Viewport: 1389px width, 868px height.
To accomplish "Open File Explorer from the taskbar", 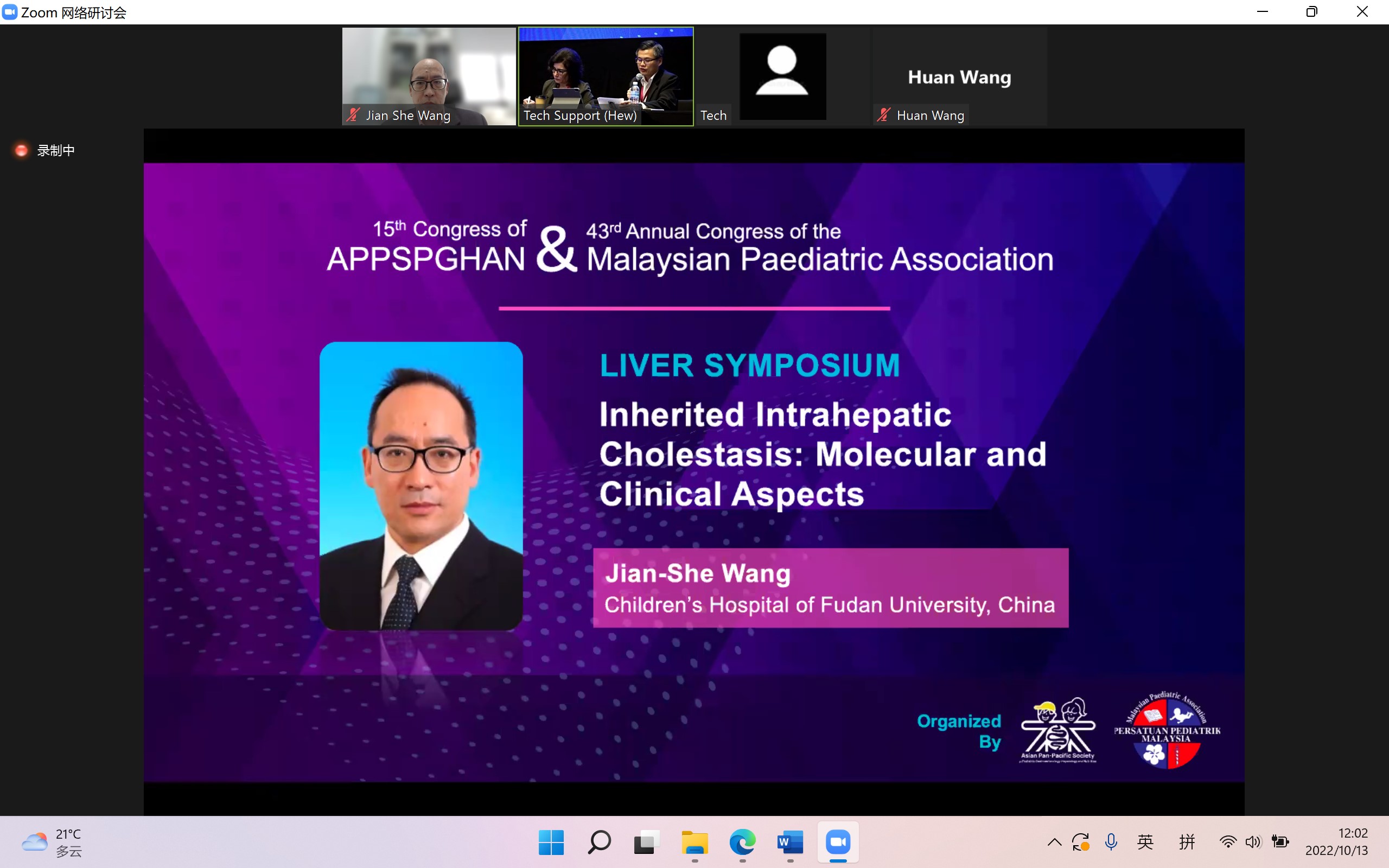I will point(694,842).
